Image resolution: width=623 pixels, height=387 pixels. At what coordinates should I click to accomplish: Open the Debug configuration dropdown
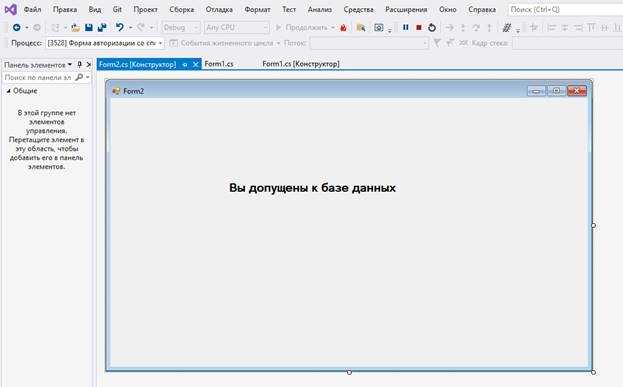(181, 27)
